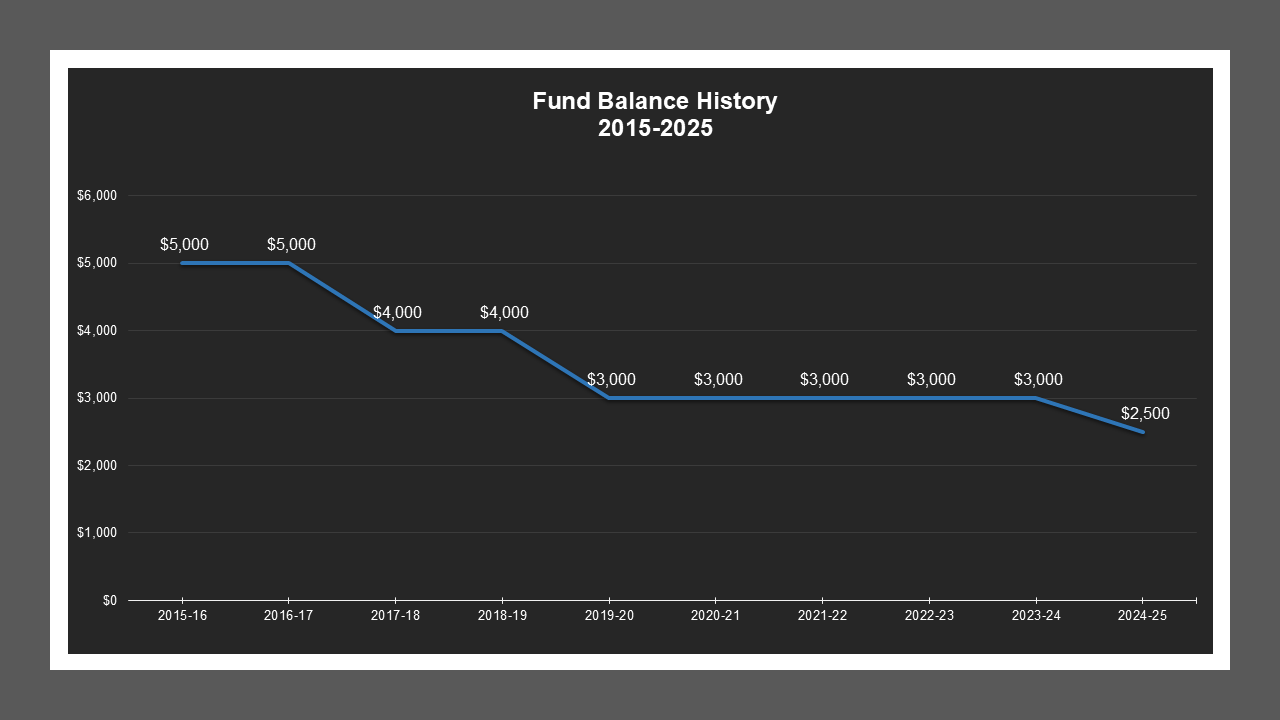Click the $4,000 label above 2017-18

[396, 312]
